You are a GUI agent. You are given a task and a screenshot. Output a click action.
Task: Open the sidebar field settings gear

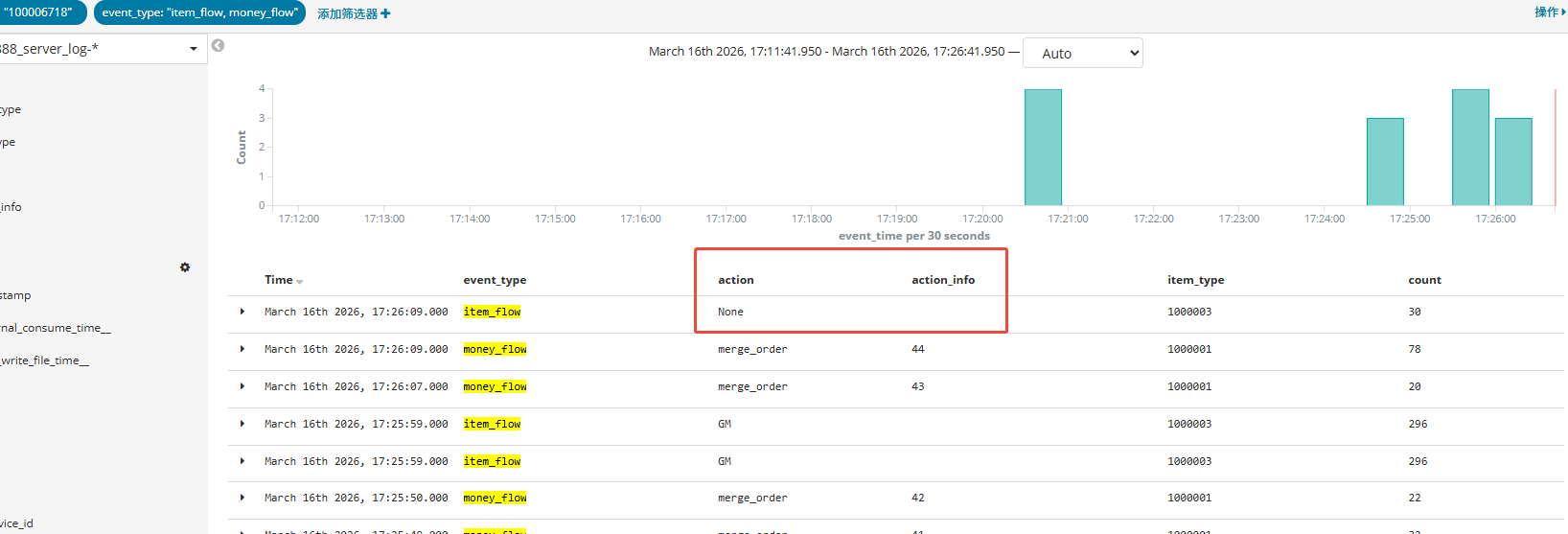coord(185,267)
